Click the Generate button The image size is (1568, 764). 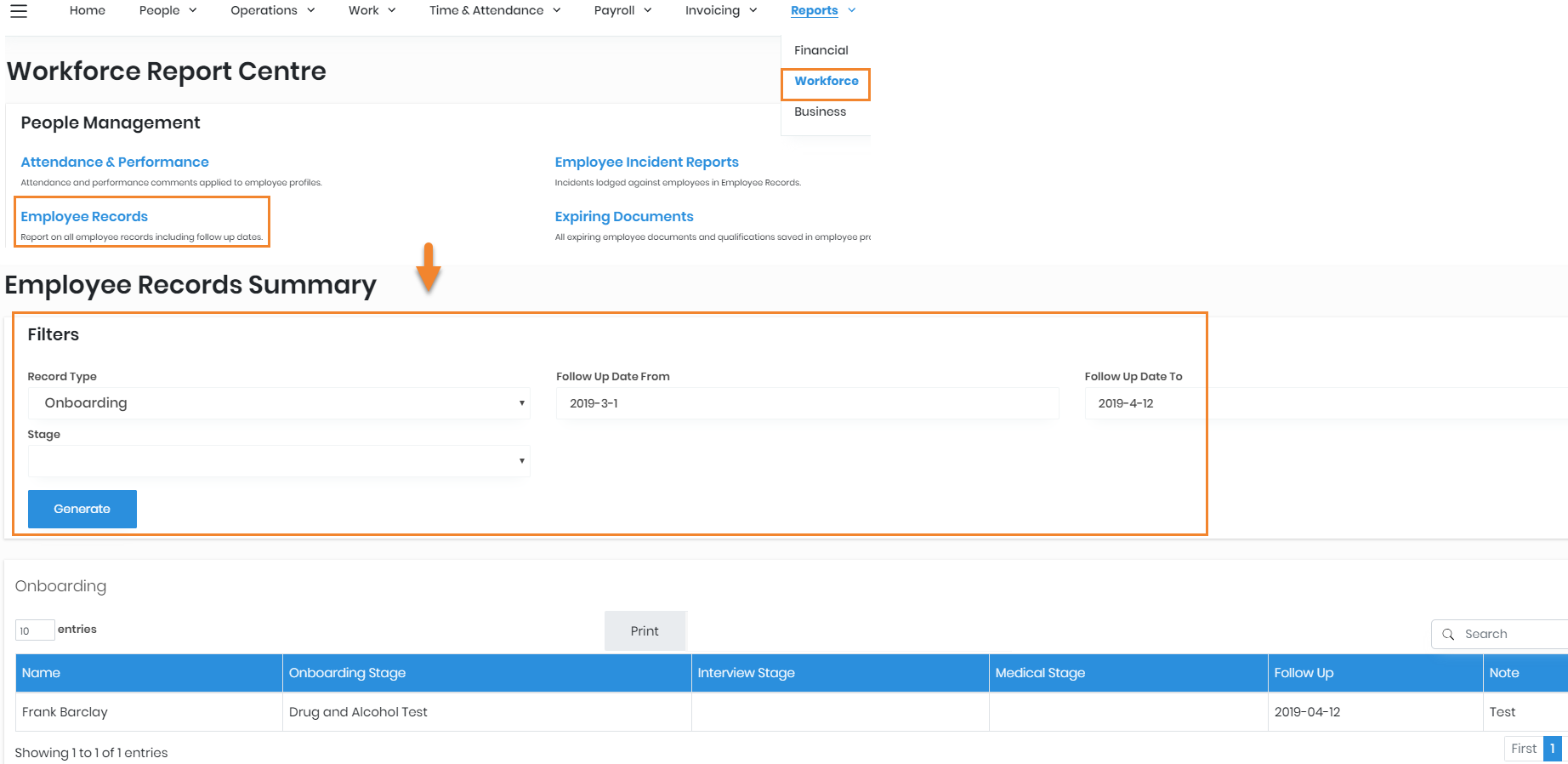pyautogui.click(x=82, y=509)
